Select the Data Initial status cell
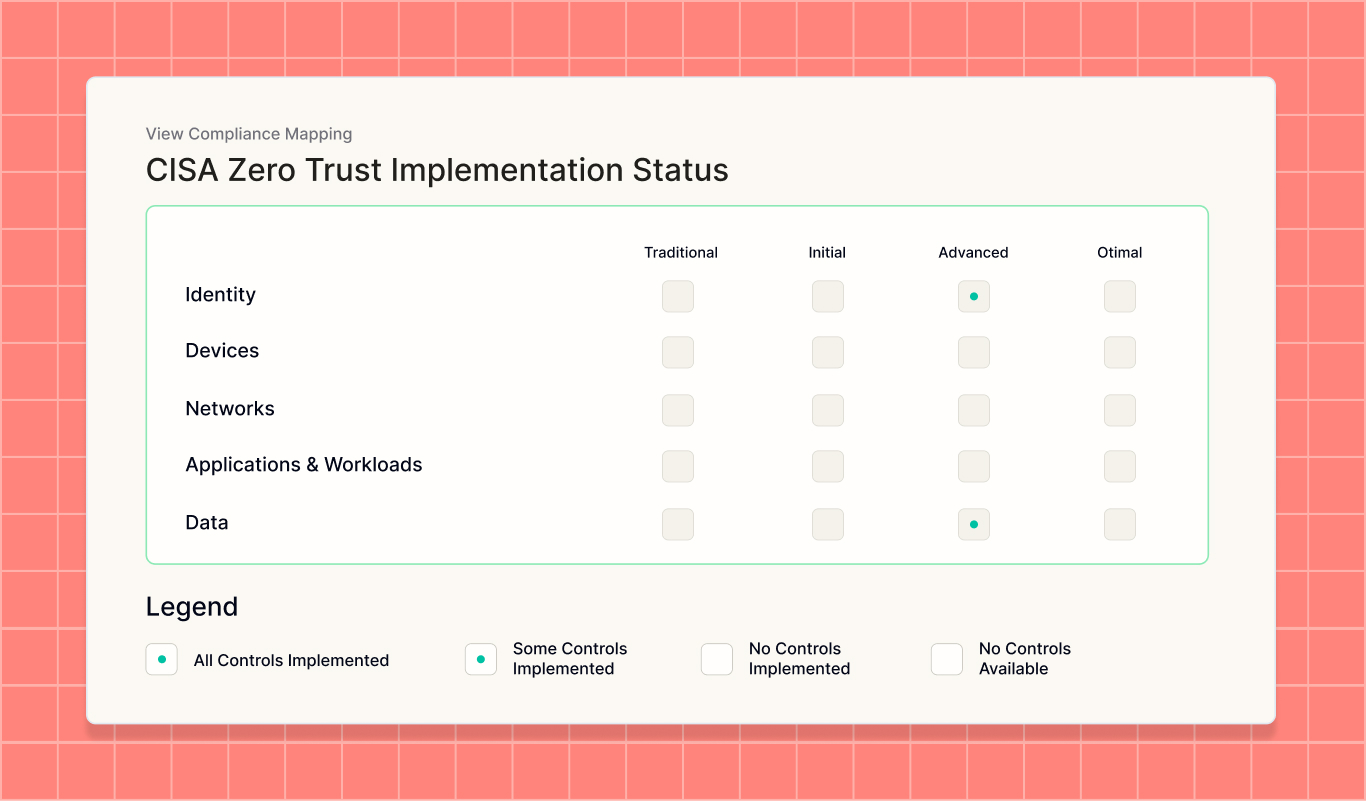This screenshot has height=801, width=1366. coord(828,524)
